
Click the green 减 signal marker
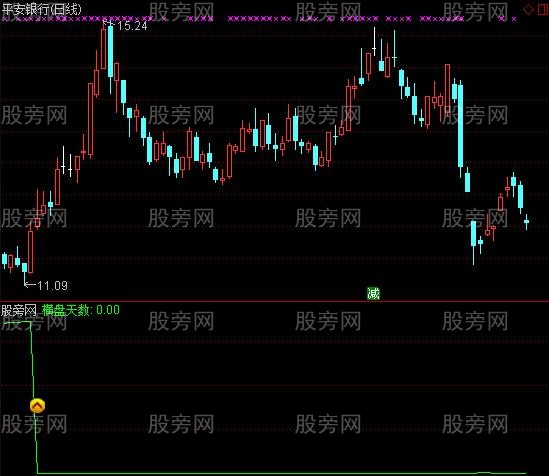(373, 293)
